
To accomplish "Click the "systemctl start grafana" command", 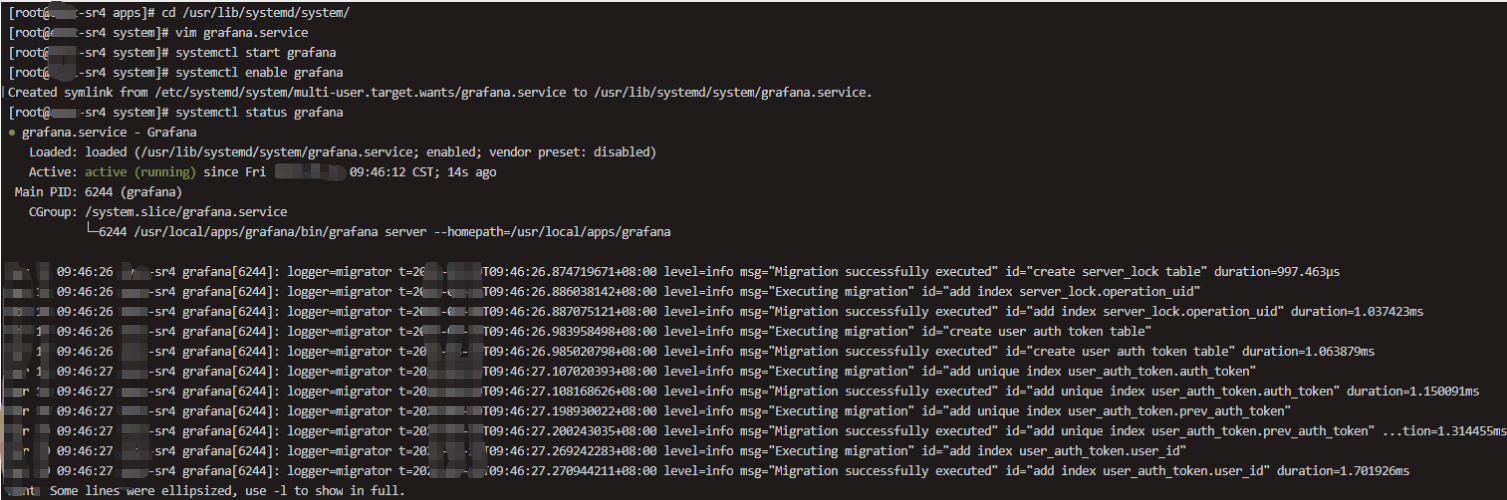I will [255, 52].
